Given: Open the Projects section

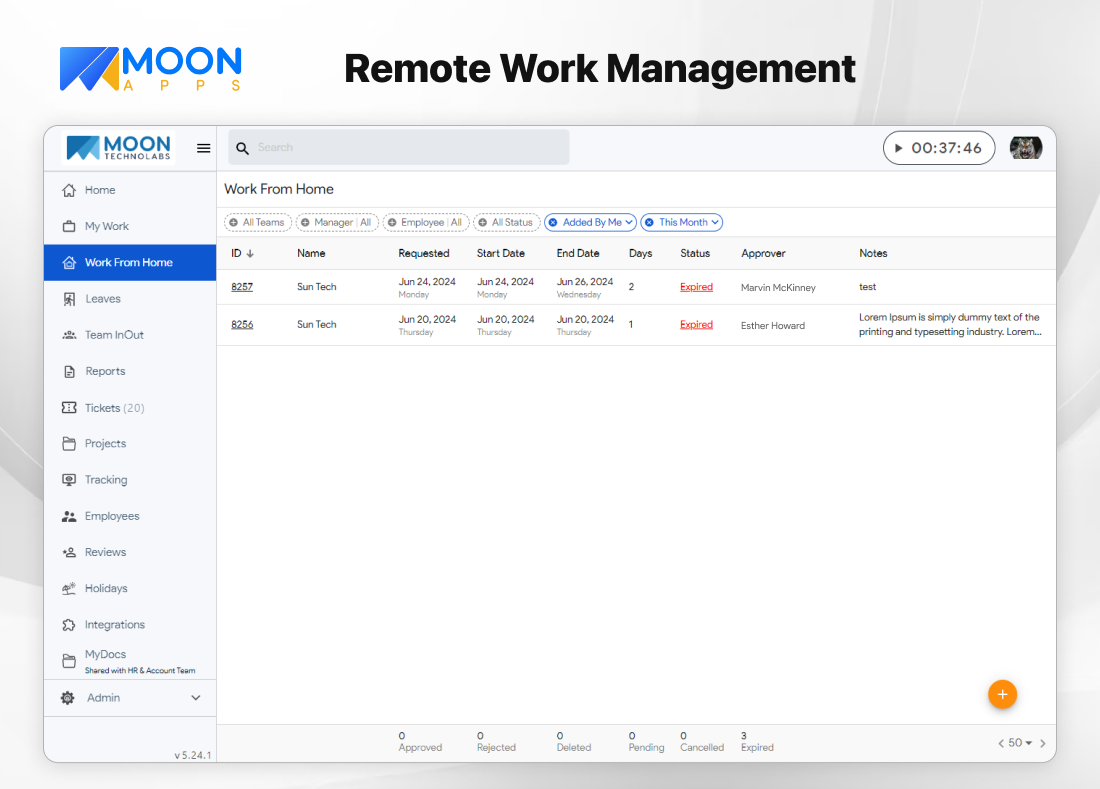Looking at the screenshot, I should 130,443.
